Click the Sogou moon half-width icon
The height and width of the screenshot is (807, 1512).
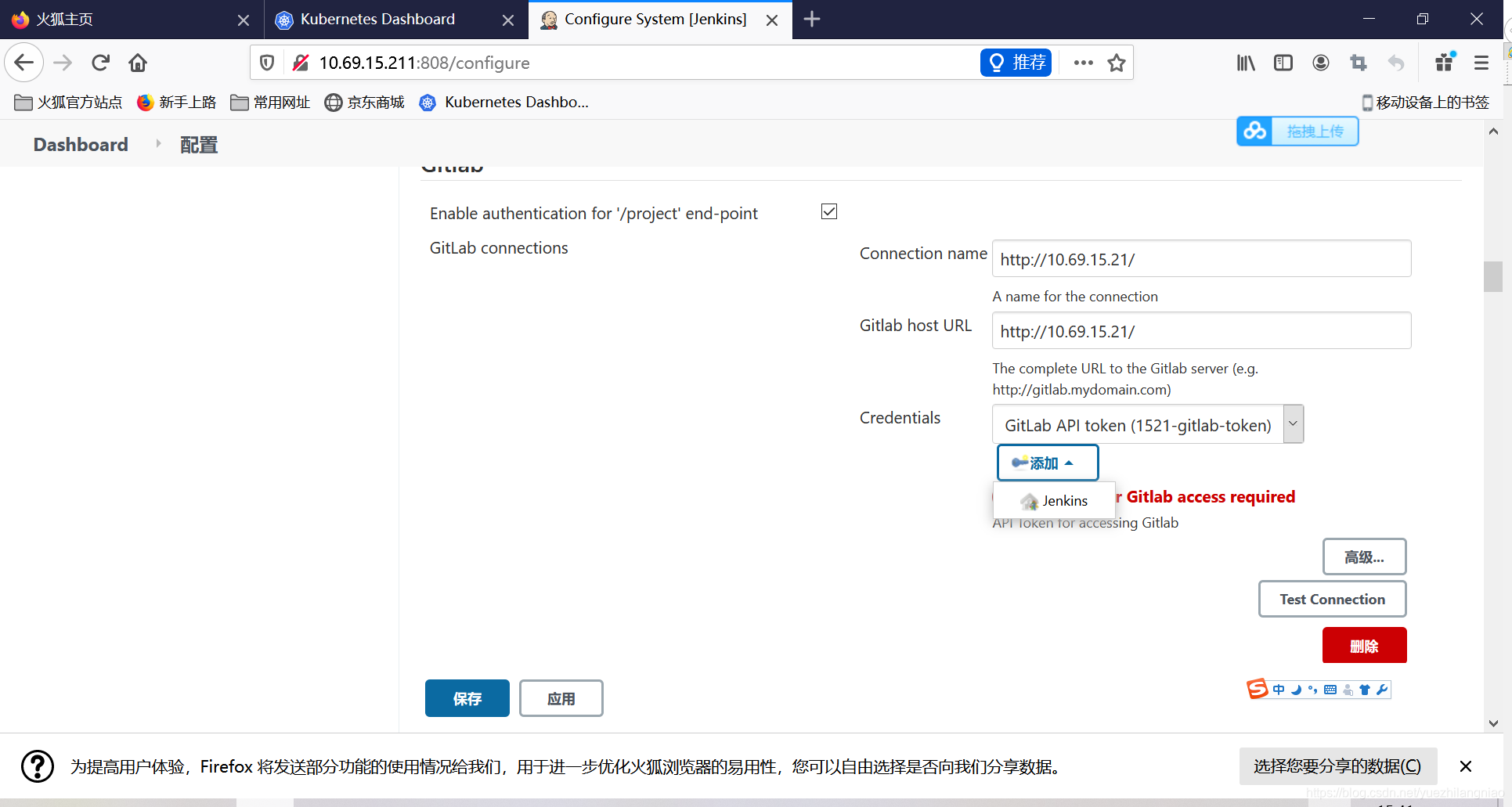(x=1296, y=690)
